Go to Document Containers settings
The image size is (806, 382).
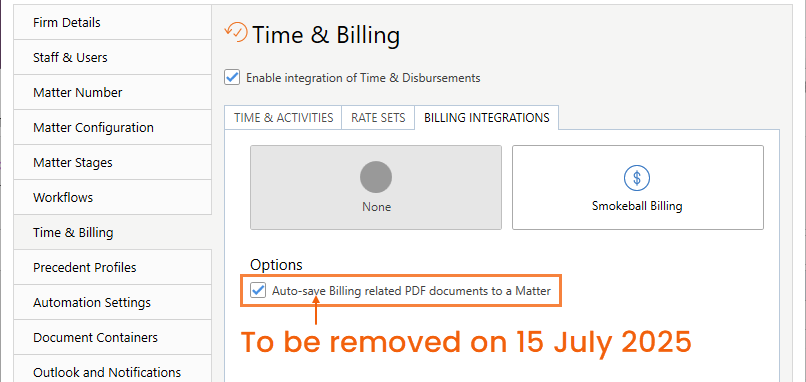tap(113, 337)
